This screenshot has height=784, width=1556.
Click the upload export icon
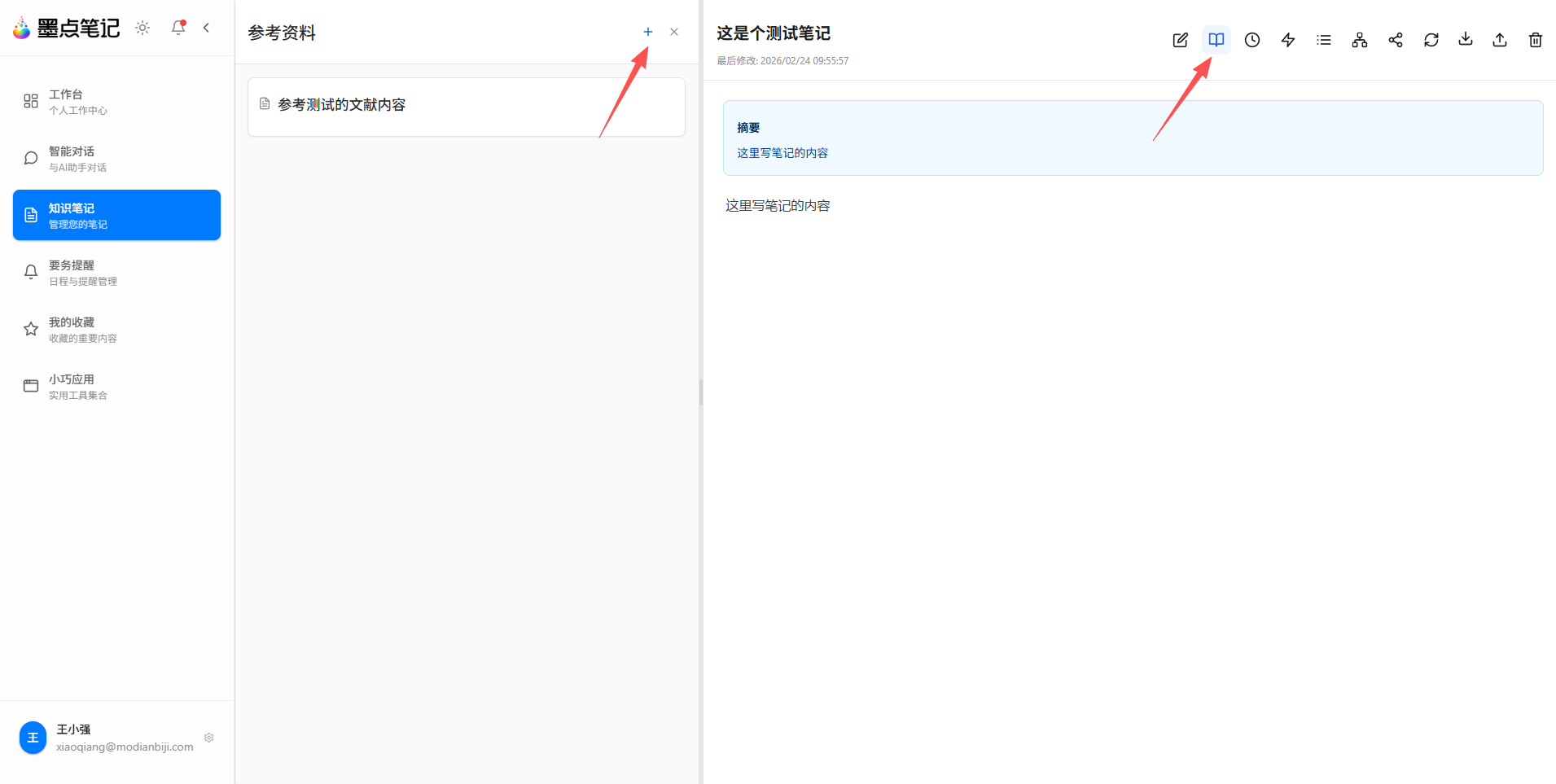(1499, 40)
